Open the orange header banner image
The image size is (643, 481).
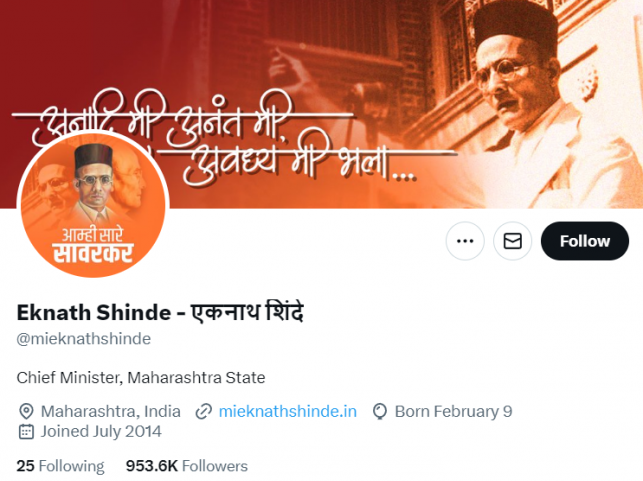point(322,104)
